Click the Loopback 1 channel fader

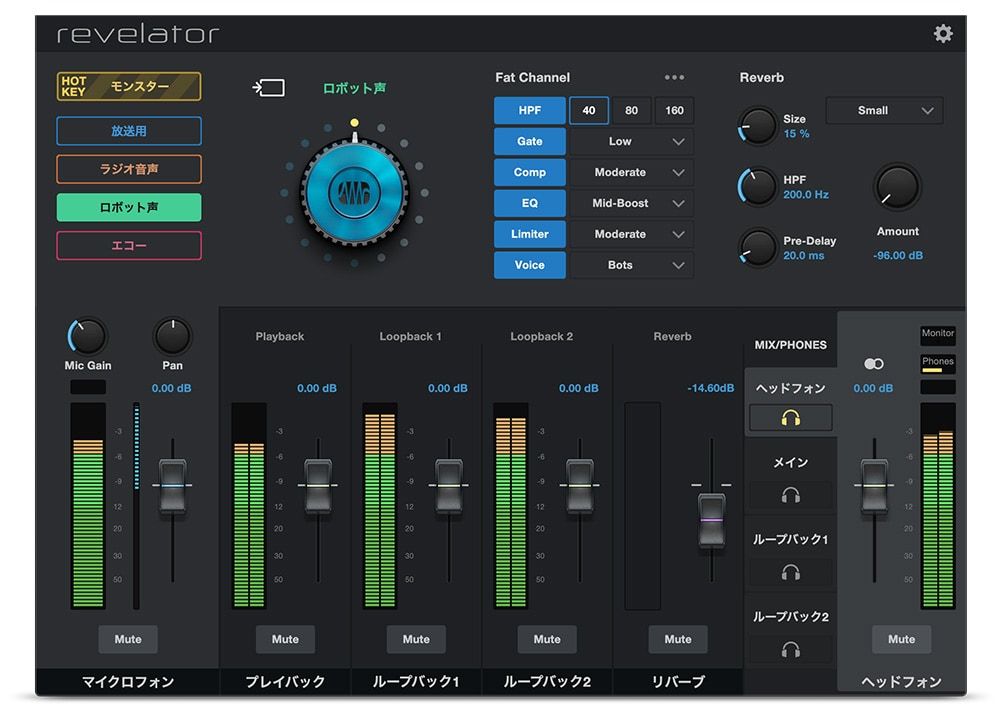[x=448, y=486]
